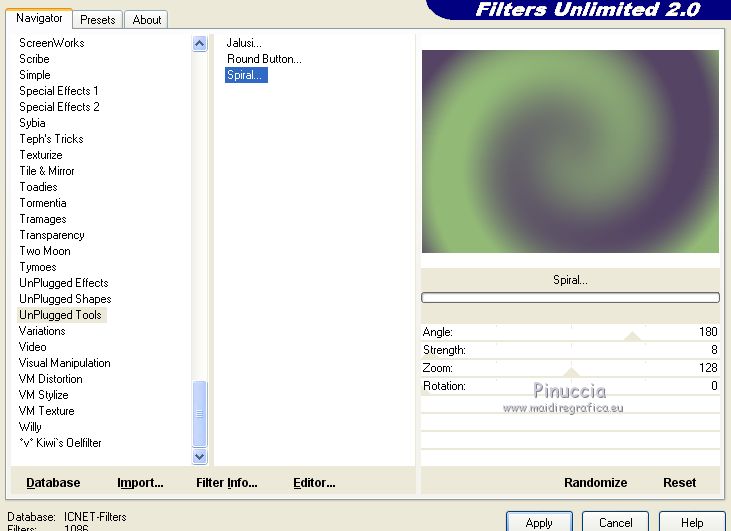Select Simple filter category
The image size is (731, 531).
click(x=34, y=75)
